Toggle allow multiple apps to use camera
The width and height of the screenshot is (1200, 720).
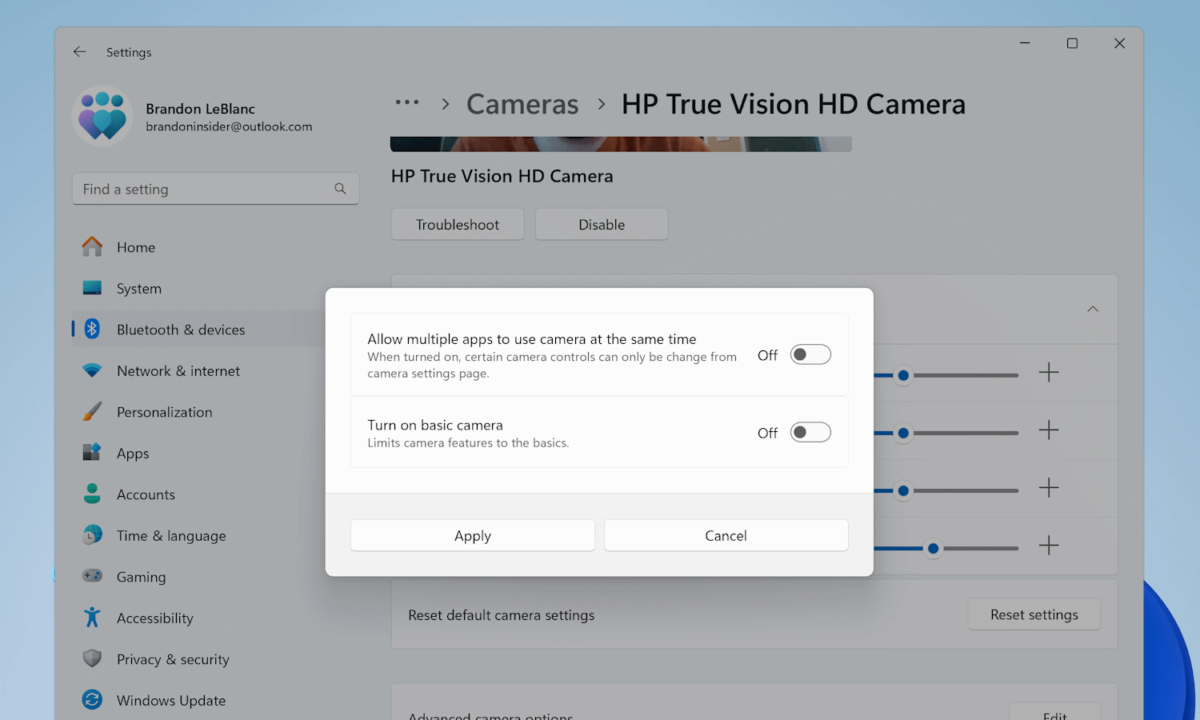pyautogui.click(x=811, y=354)
